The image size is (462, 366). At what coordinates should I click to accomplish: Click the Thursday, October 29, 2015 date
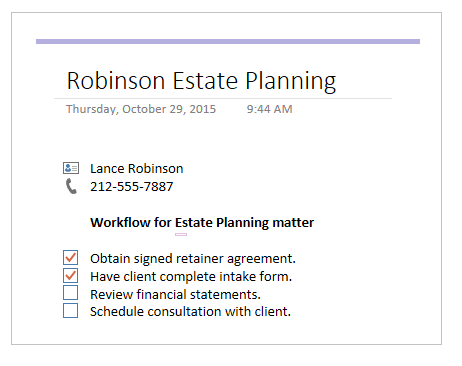click(141, 109)
